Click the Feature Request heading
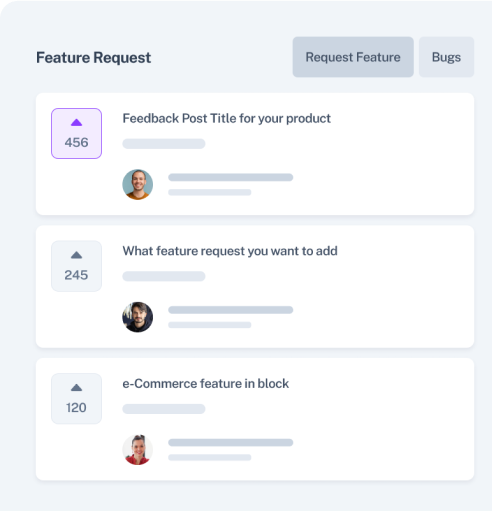The height and width of the screenshot is (511, 492). (x=93, y=58)
